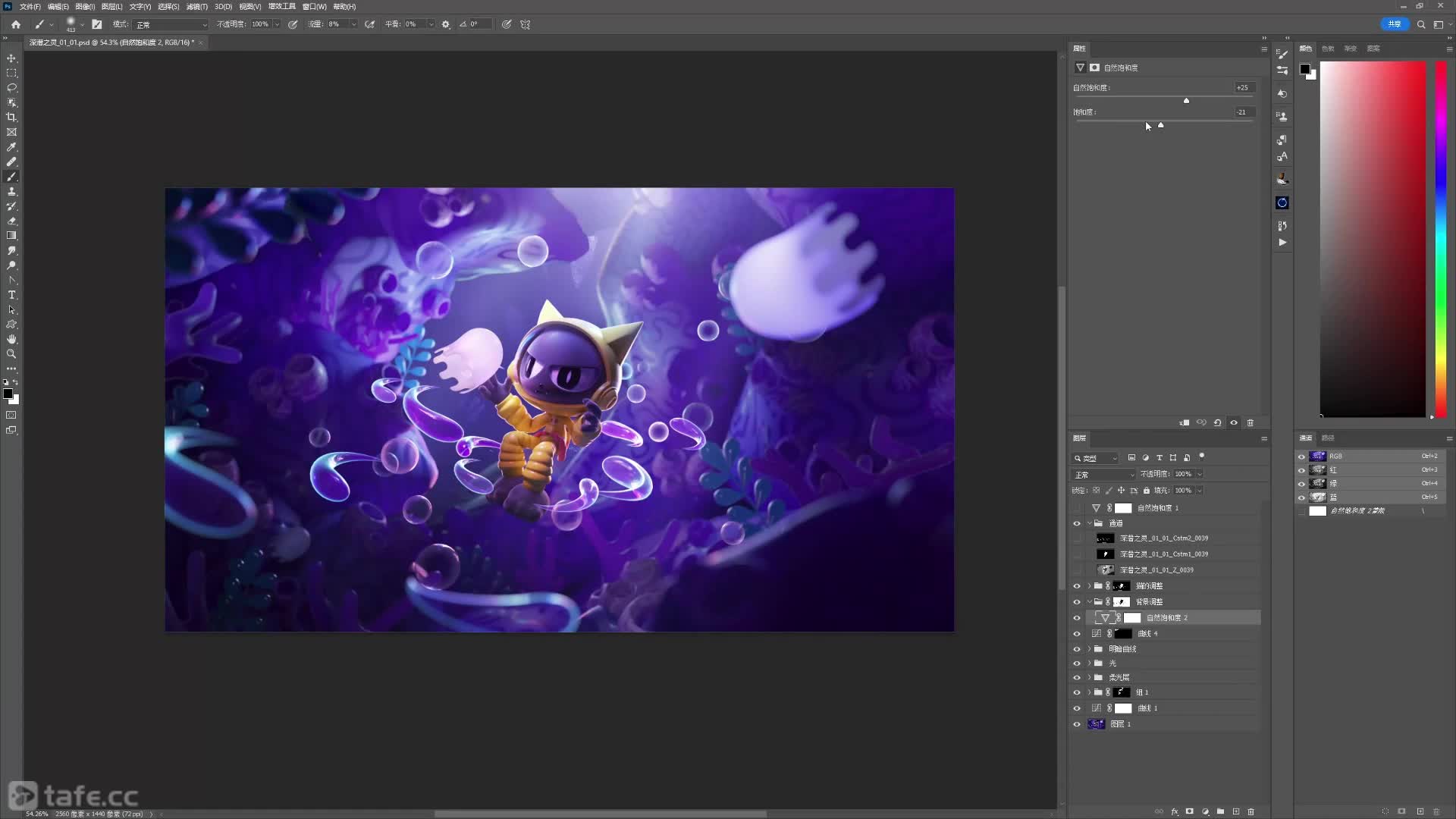Create a new group folder icon
Screen dimensions: 1456x819
pos(1220,811)
